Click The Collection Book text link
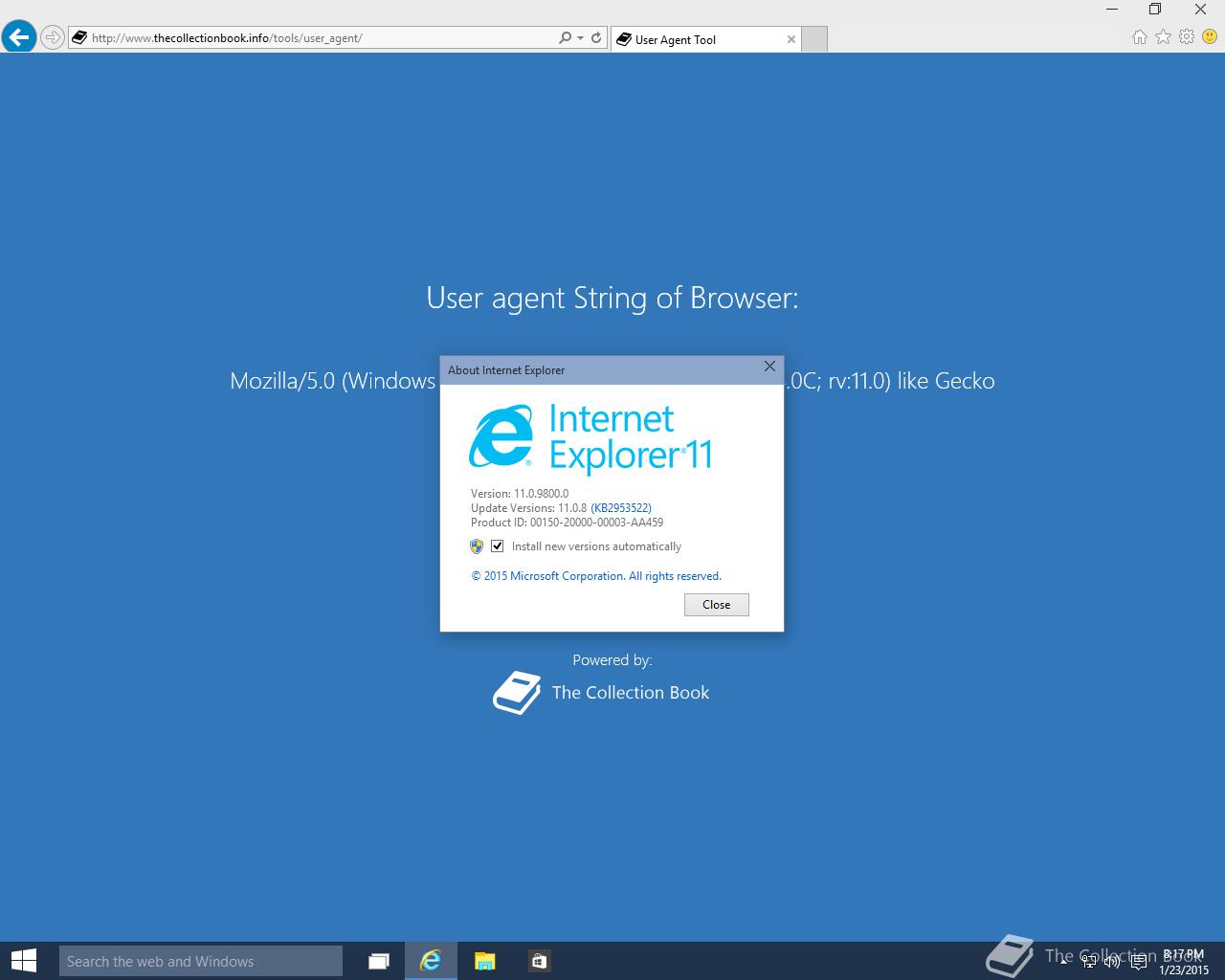Image resolution: width=1225 pixels, height=980 pixels. pos(631,692)
